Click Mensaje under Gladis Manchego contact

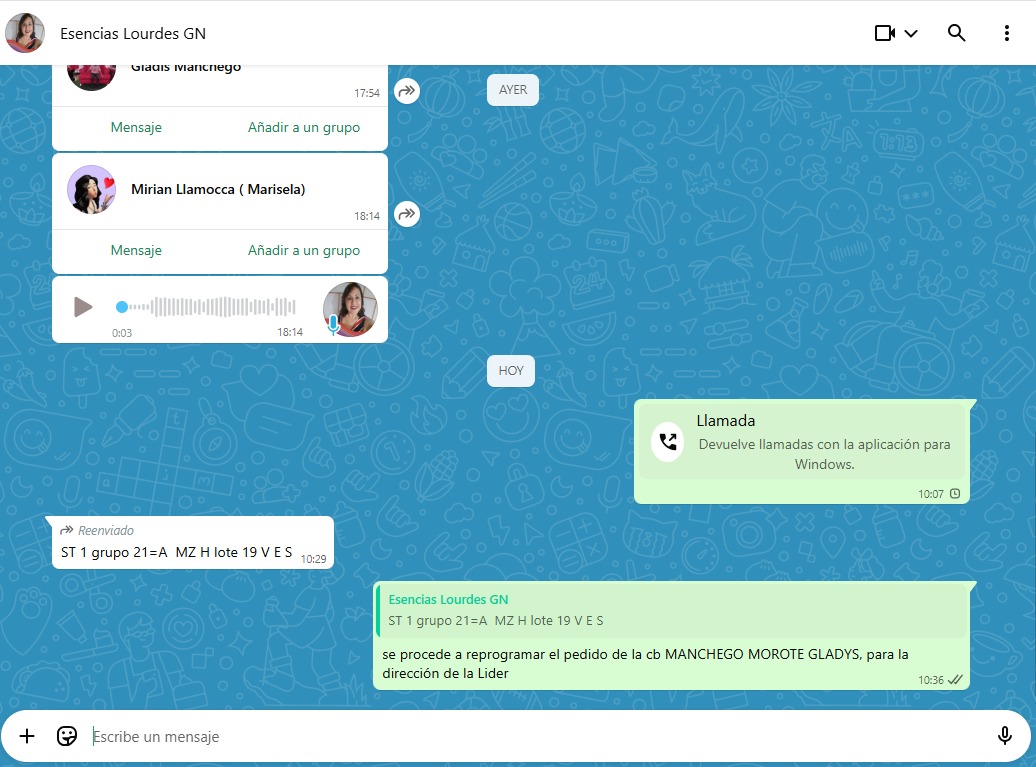136,127
